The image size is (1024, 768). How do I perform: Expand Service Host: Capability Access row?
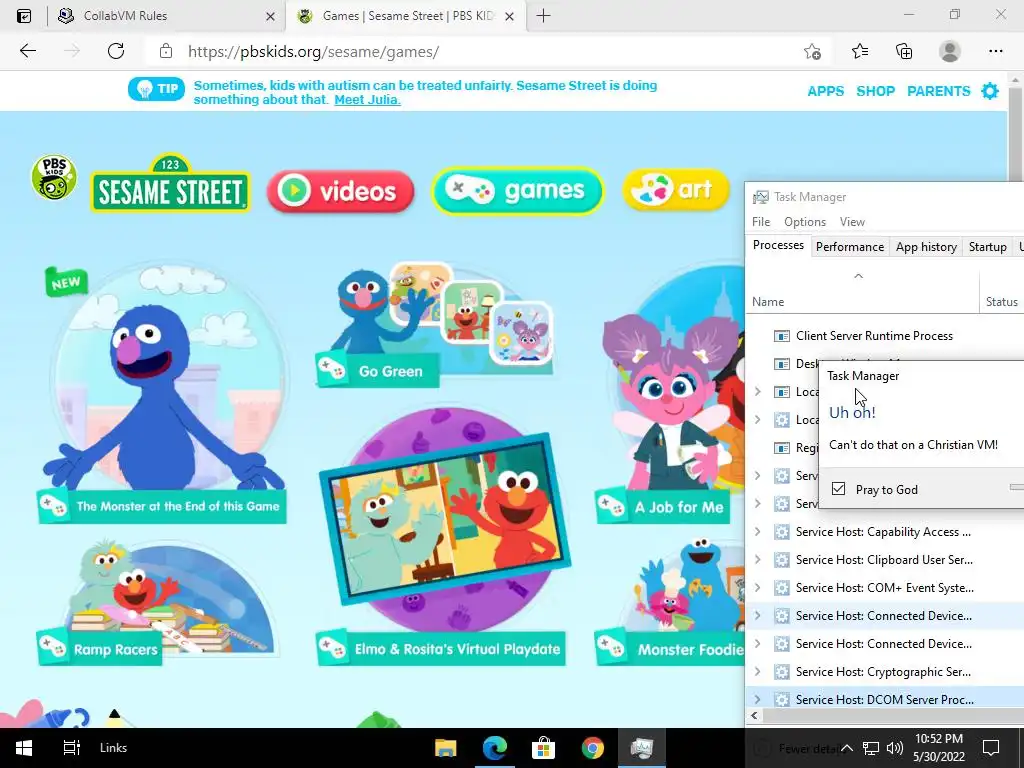point(758,532)
